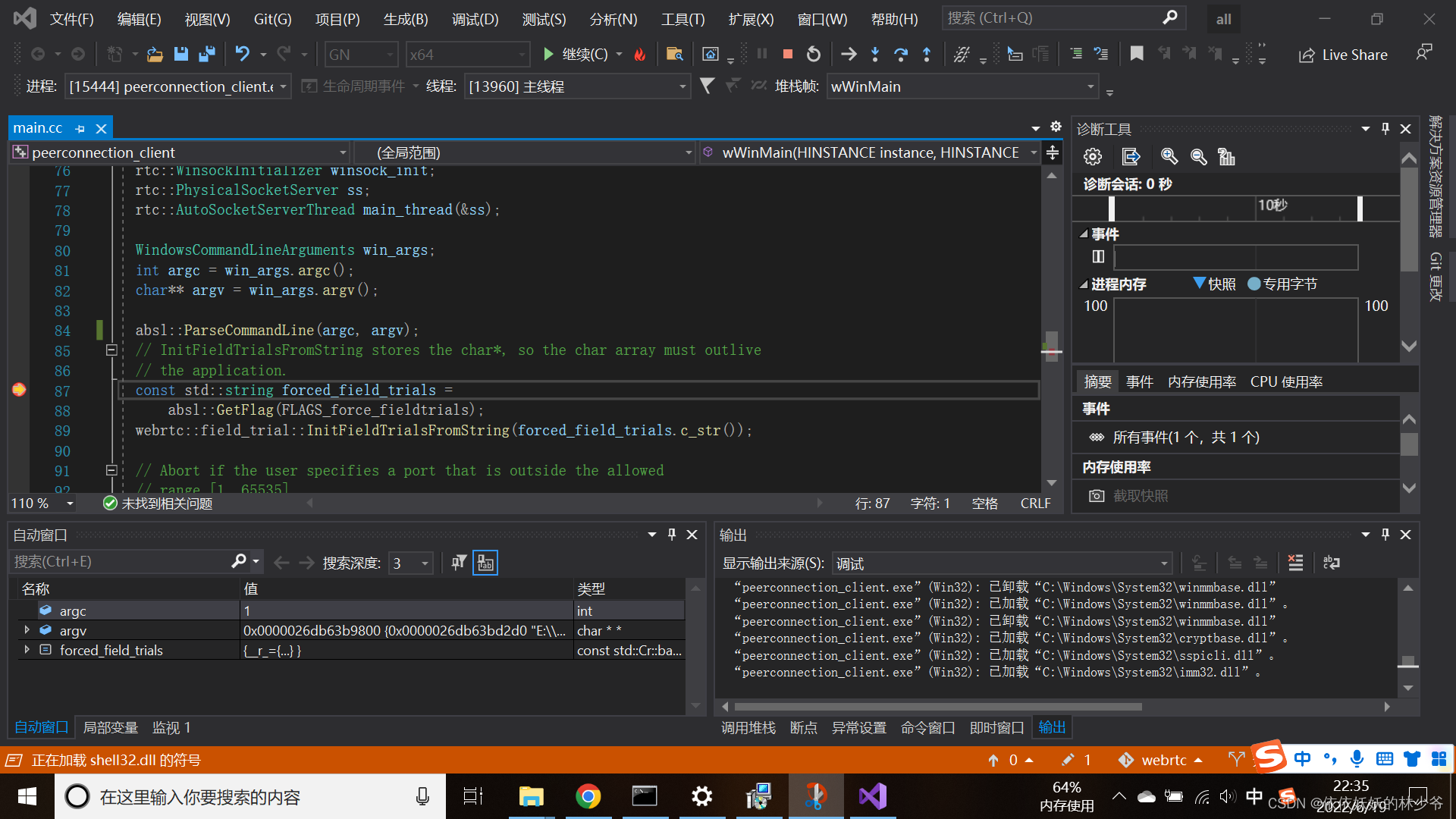Toggle the Auto window's second filter button
Screen dimensions: 1456x819
click(485, 563)
